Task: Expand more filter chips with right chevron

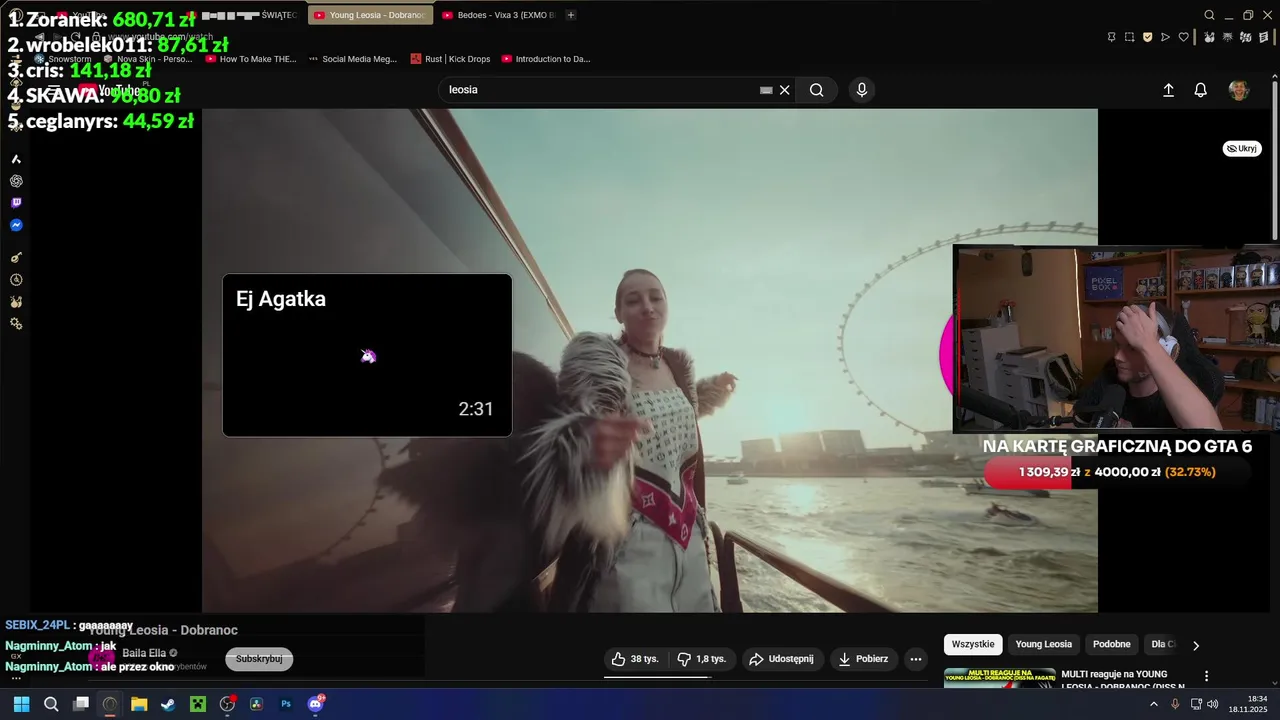Action: (1196, 645)
